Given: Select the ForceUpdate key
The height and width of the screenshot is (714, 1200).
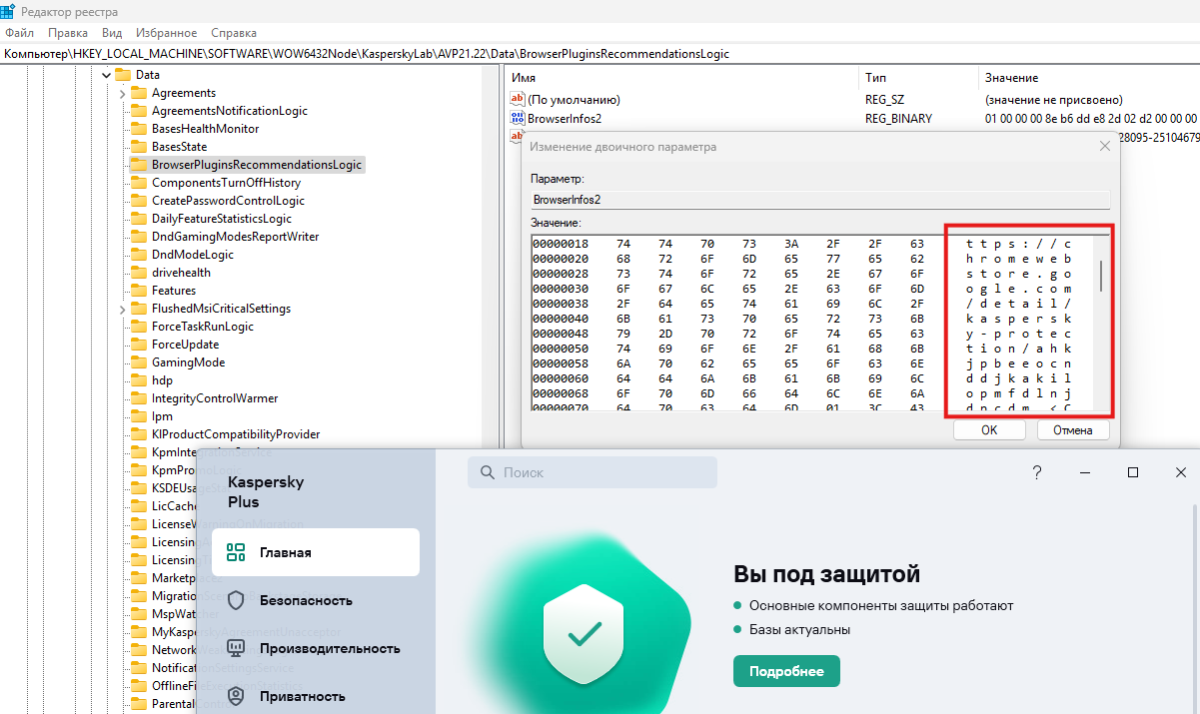Looking at the screenshot, I should [x=184, y=345].
